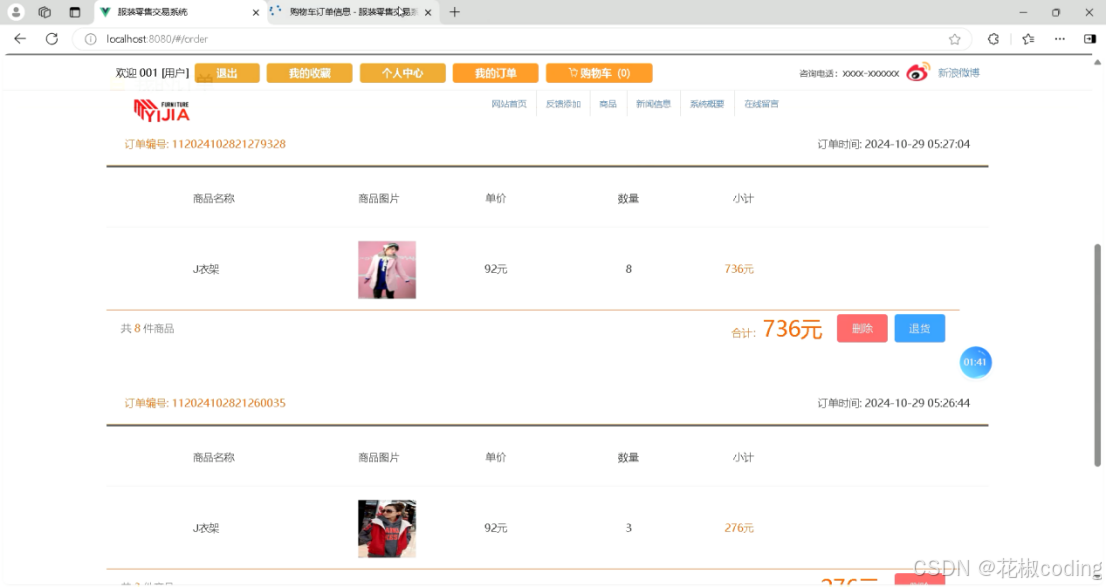
Task: Close the 服装零售交易系统 tab
Action: (x=255, y=13)
